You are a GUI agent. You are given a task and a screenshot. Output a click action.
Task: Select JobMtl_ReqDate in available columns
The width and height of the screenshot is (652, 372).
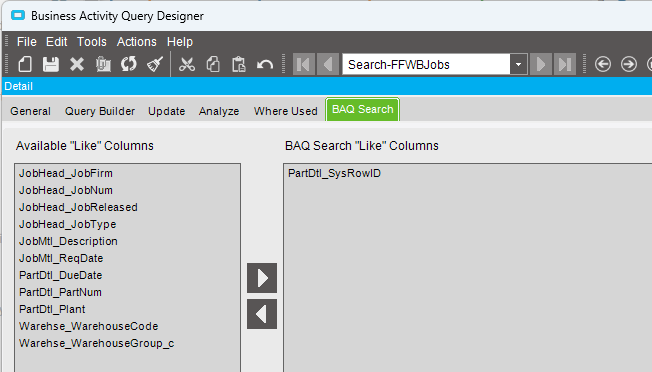[61, 259]
